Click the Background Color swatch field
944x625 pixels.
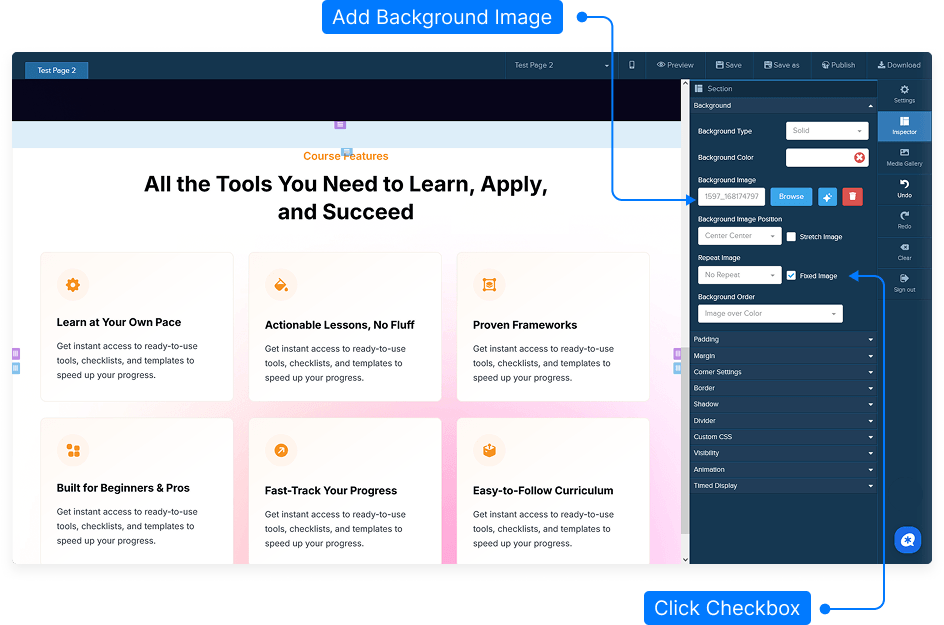pyautogui.click(x=820, y=157)
